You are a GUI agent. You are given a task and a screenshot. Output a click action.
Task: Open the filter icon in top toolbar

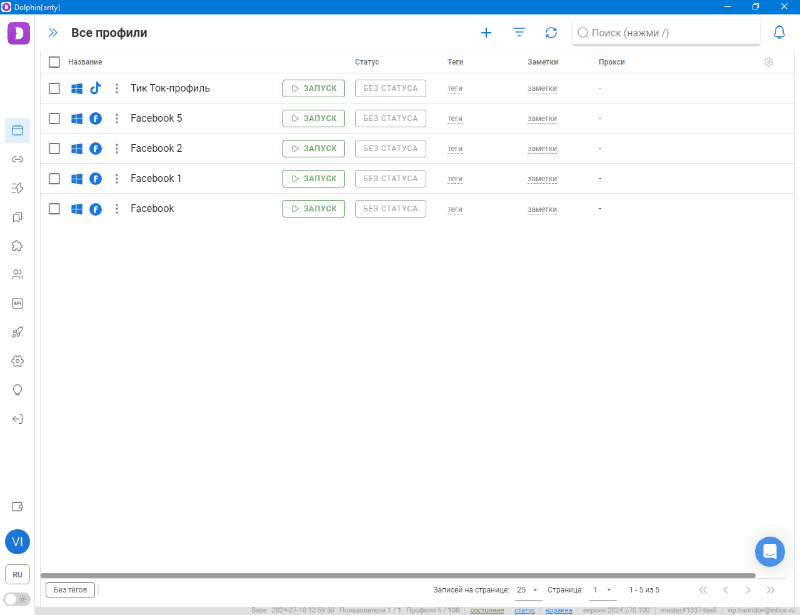(519, 33)
